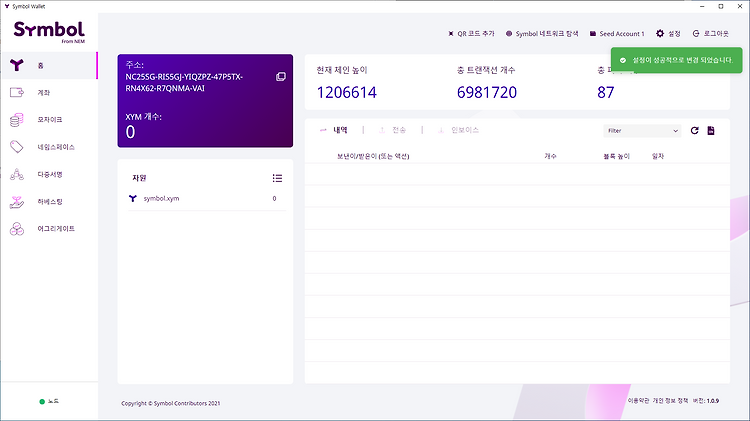
Task: Click the address NC25SG-RI55GJ text
Action: click(x=184, y=82)
